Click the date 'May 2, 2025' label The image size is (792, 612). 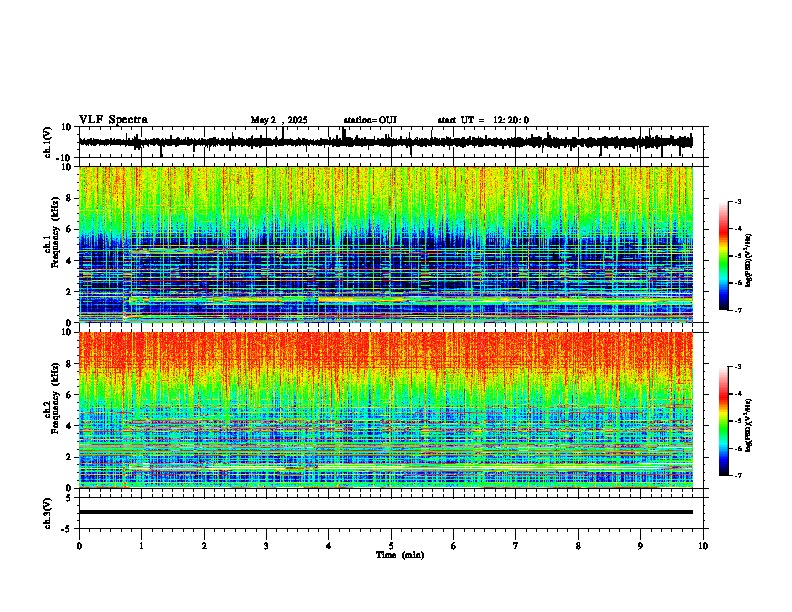point(279,120)
